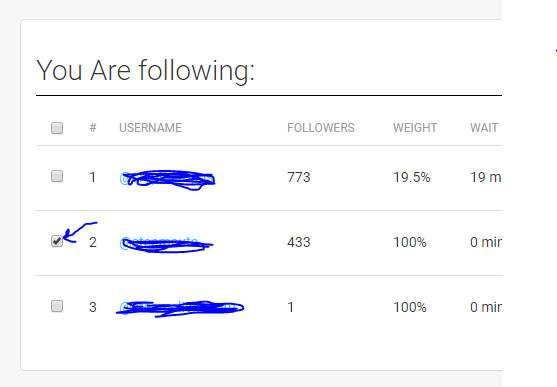Click the WAIT column header
This screenshot has width=557, height=387.
[x=484, y=128]
